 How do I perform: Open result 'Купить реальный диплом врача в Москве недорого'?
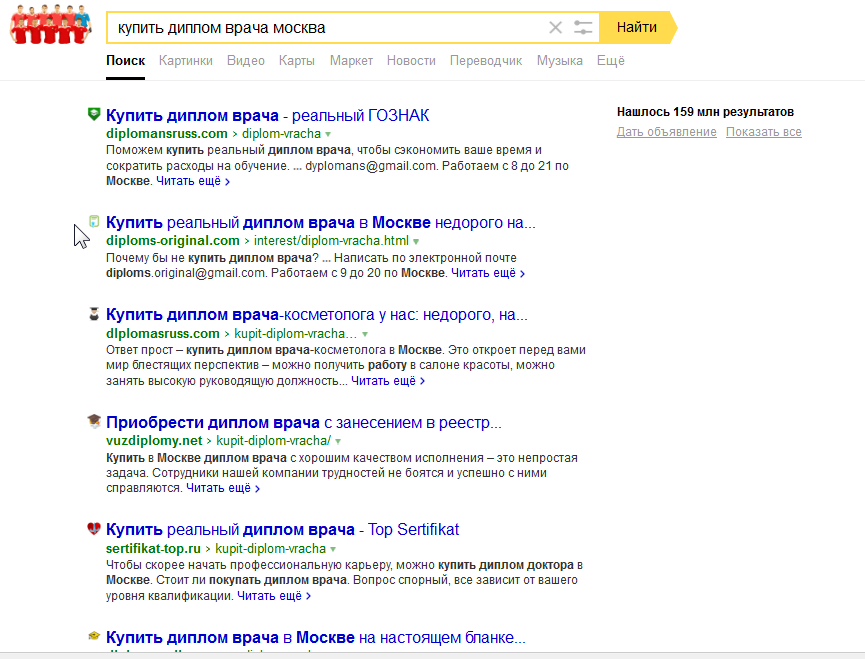click(x=321, y=222)
